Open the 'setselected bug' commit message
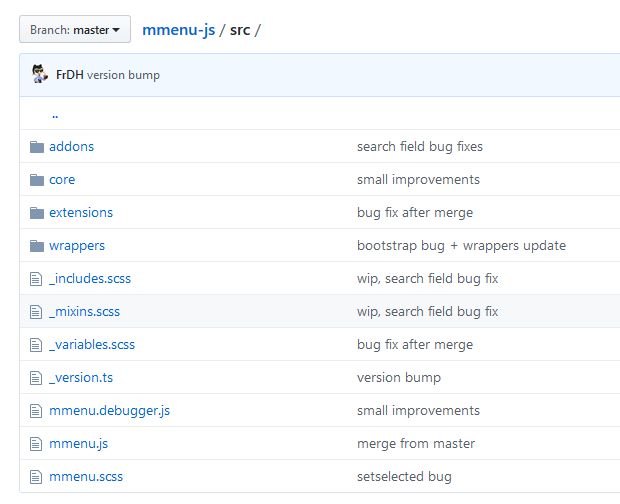The height and width of the screenshot is (504, 620). click(404, 477)
